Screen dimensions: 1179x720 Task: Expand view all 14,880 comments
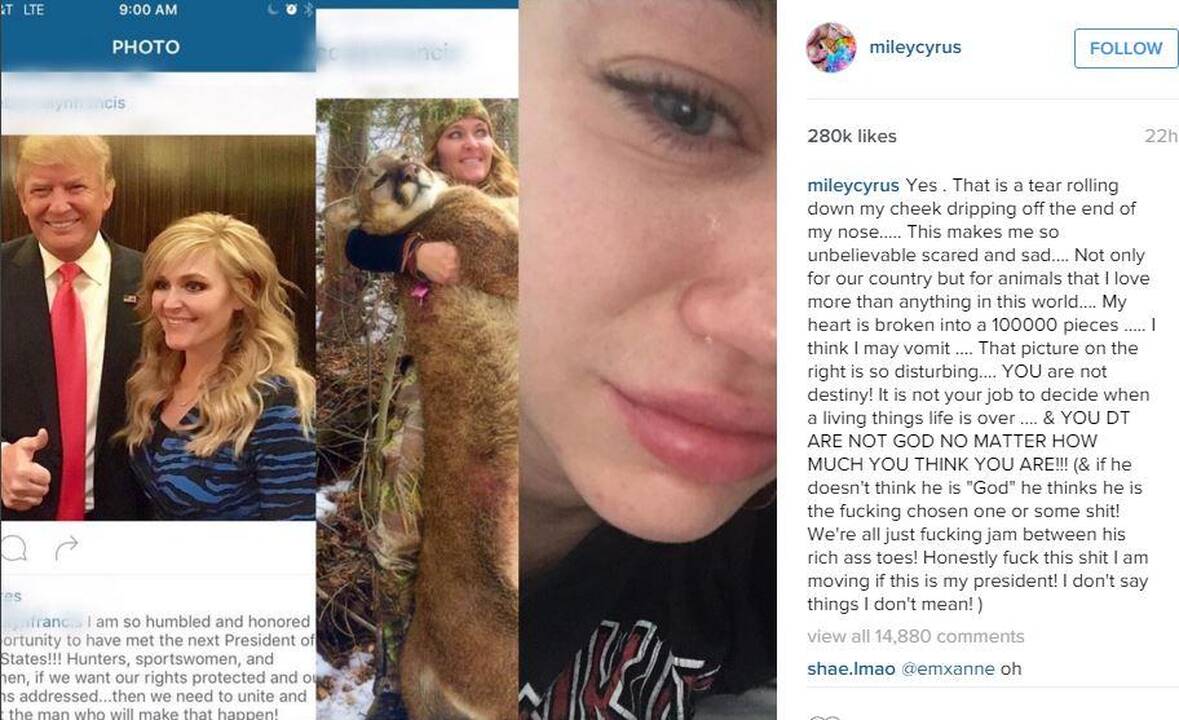[916, 637]
